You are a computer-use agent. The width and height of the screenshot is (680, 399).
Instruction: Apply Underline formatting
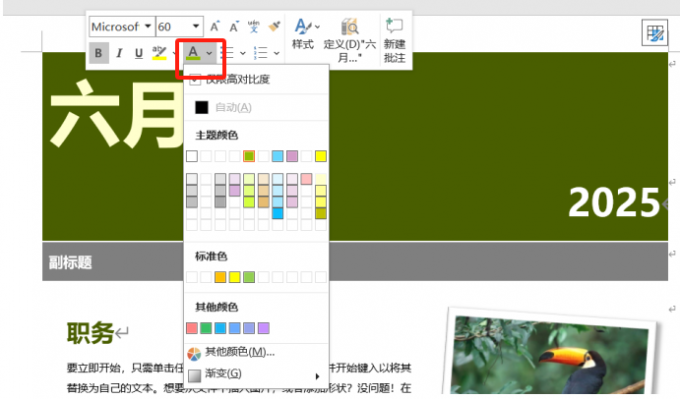(x=138, y=53)
